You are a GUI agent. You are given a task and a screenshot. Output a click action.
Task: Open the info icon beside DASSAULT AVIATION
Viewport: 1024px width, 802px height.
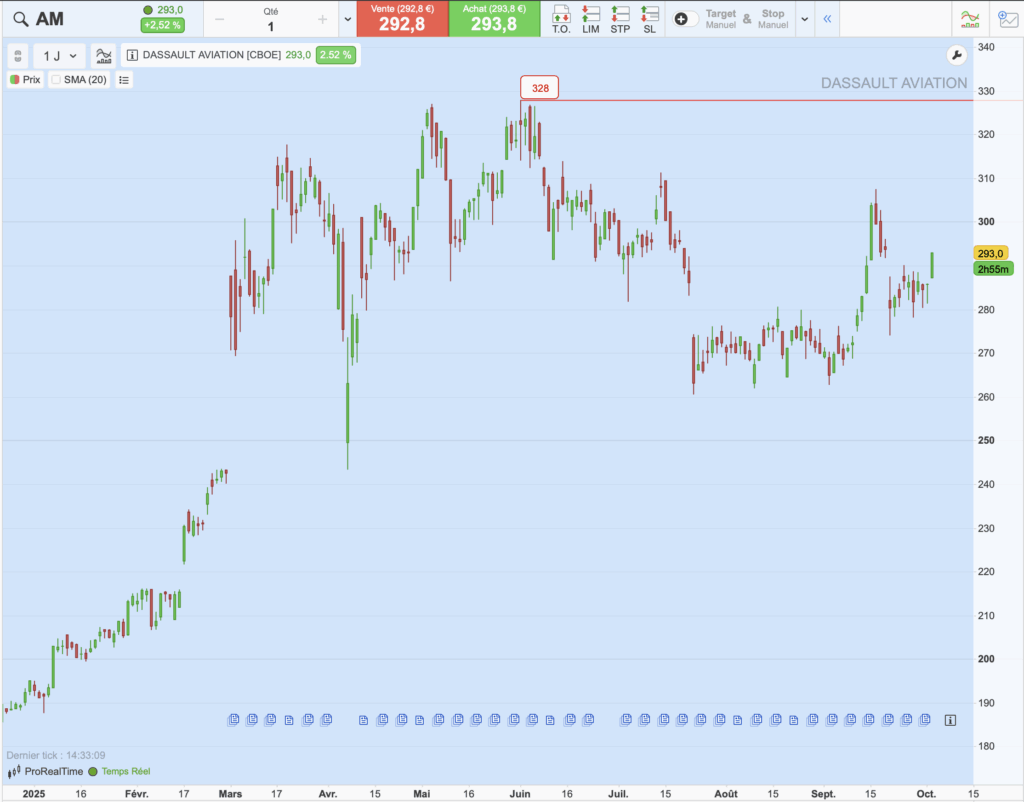click(132, 55)
